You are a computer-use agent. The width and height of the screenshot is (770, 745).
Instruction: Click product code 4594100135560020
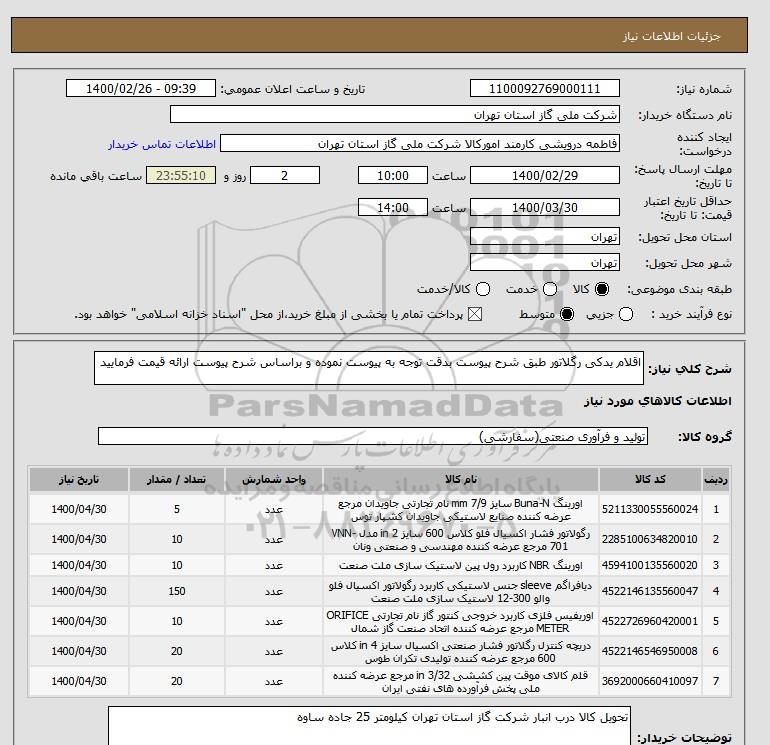click(x=650, y=565)
